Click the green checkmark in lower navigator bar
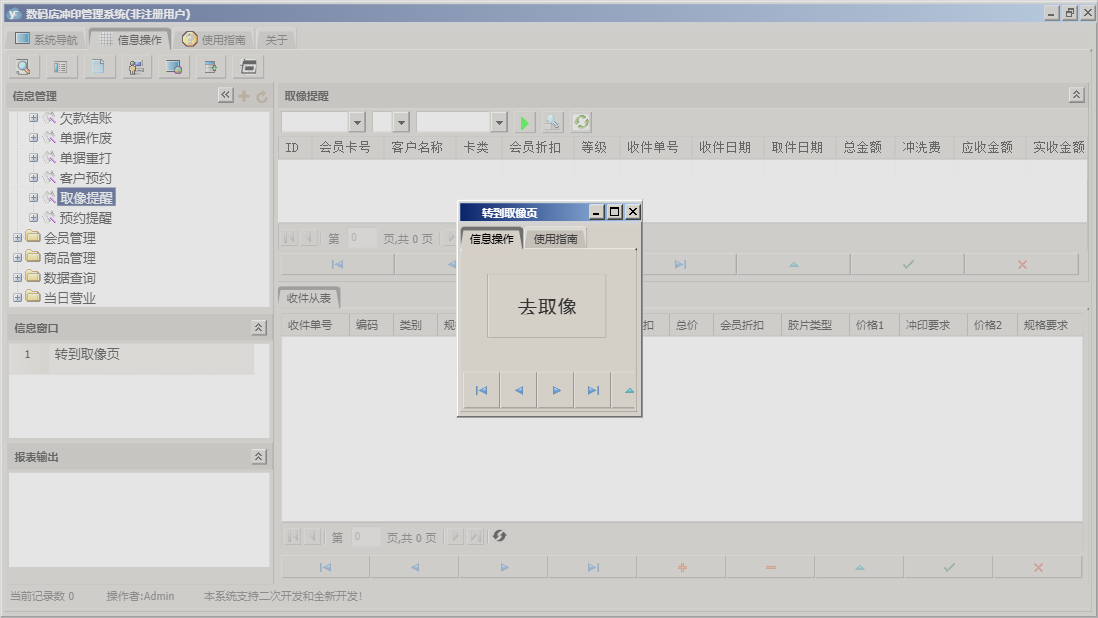1098x618 pixels. tap(949, 568)
